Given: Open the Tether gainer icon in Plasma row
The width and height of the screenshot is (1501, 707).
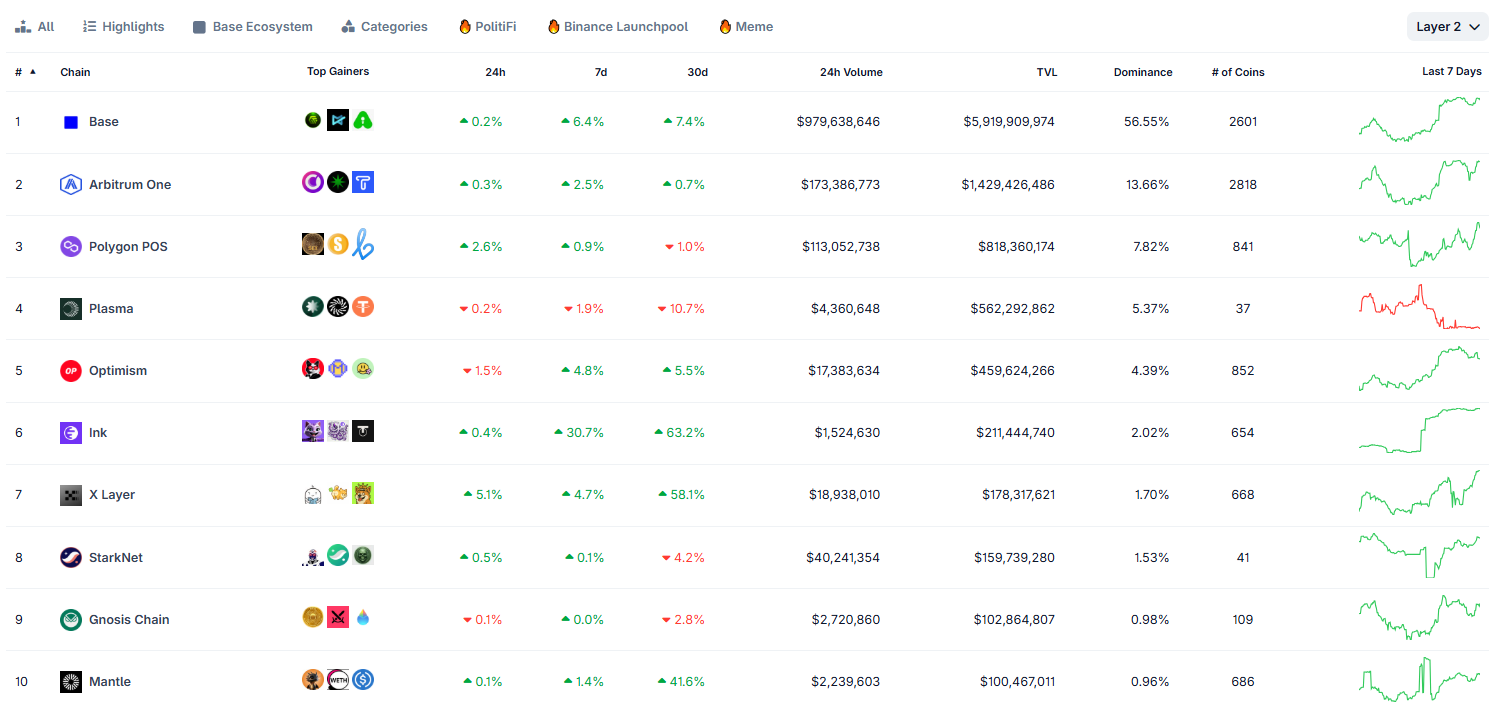Looking at the screenshot, I should [363, 306].
